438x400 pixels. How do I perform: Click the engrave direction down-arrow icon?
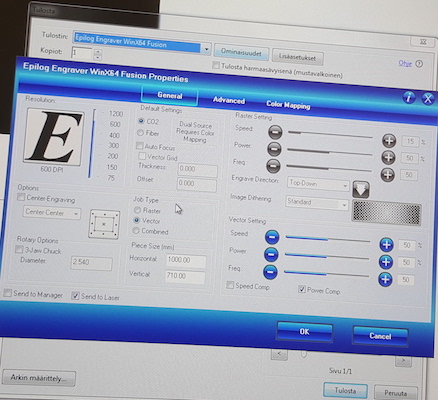pos(361,189)
